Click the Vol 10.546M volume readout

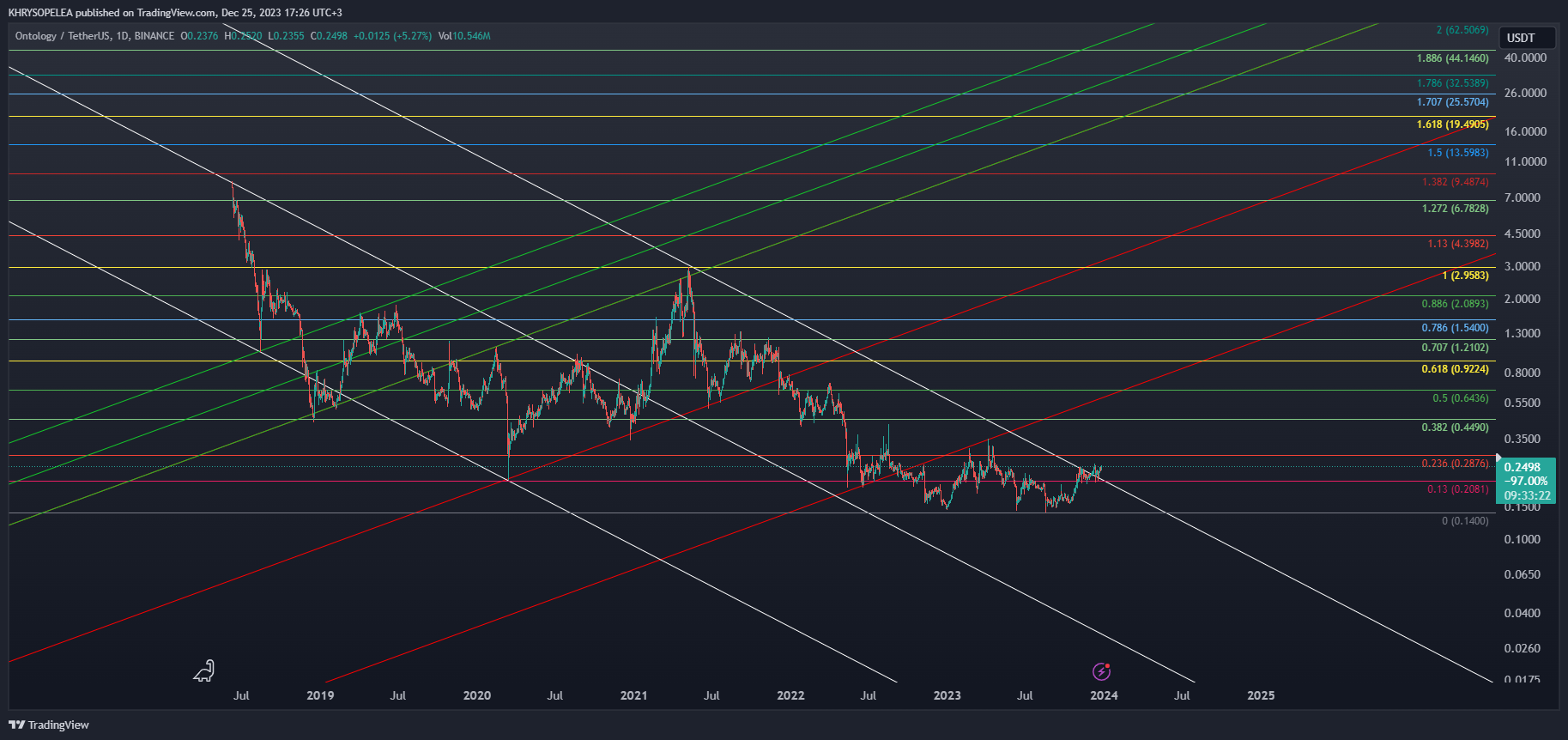[x=464, y=36]
